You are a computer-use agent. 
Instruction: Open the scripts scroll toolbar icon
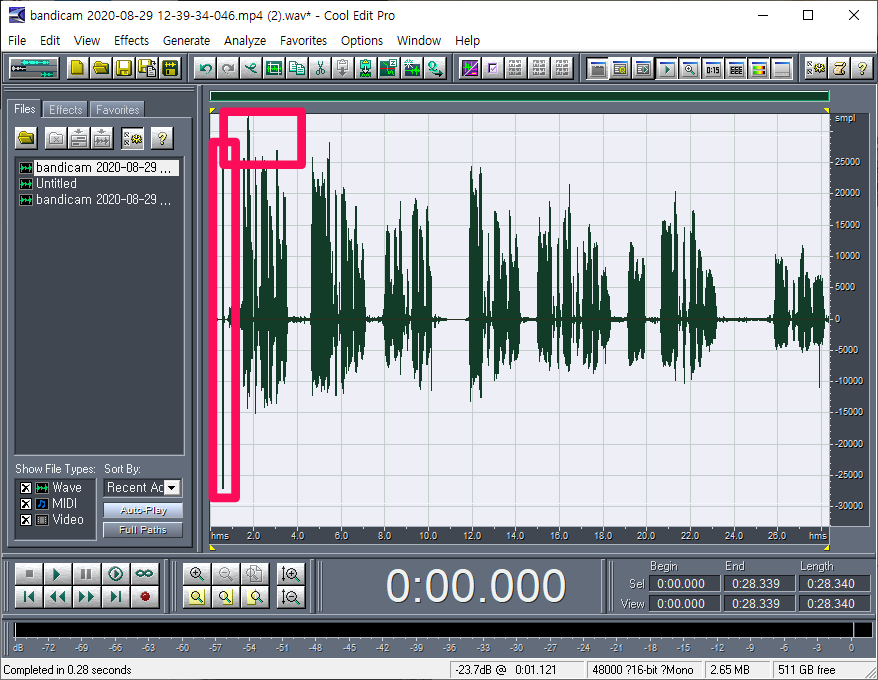(839, 68)
